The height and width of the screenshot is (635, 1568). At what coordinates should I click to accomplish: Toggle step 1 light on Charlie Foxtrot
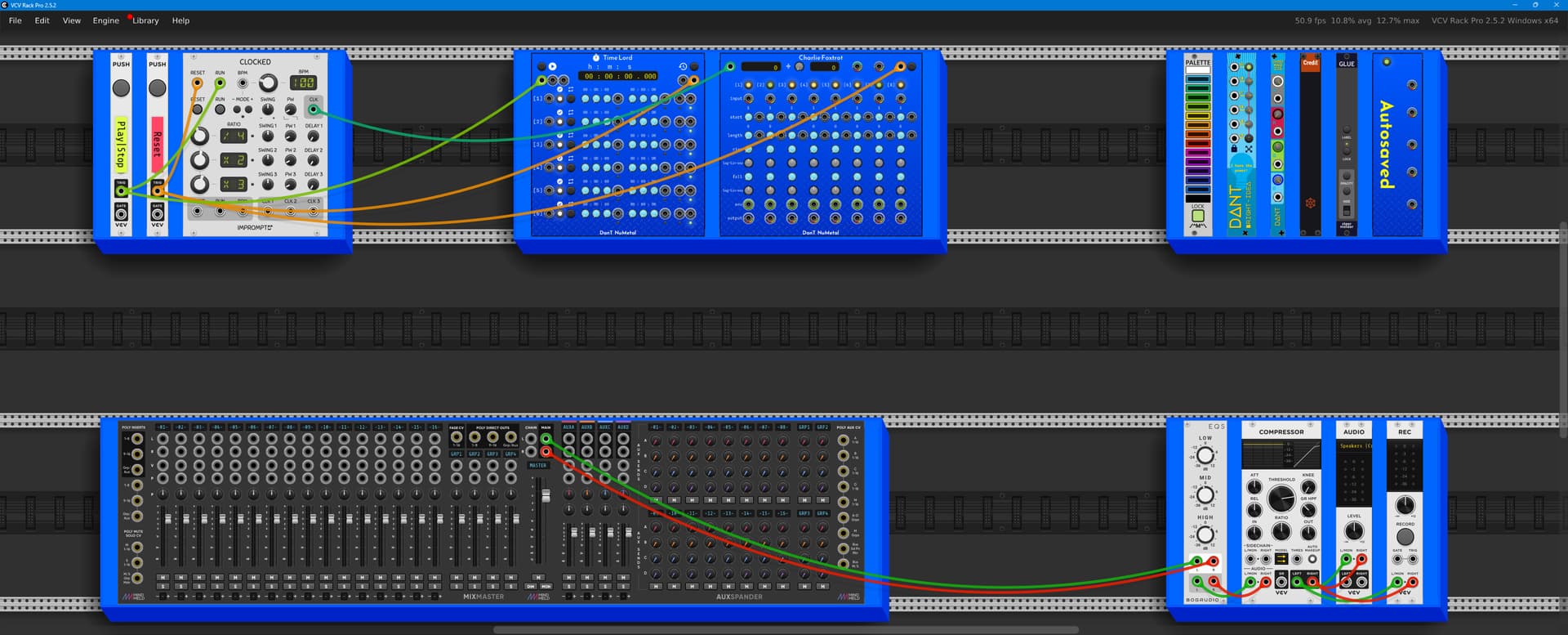pos(748,85)
